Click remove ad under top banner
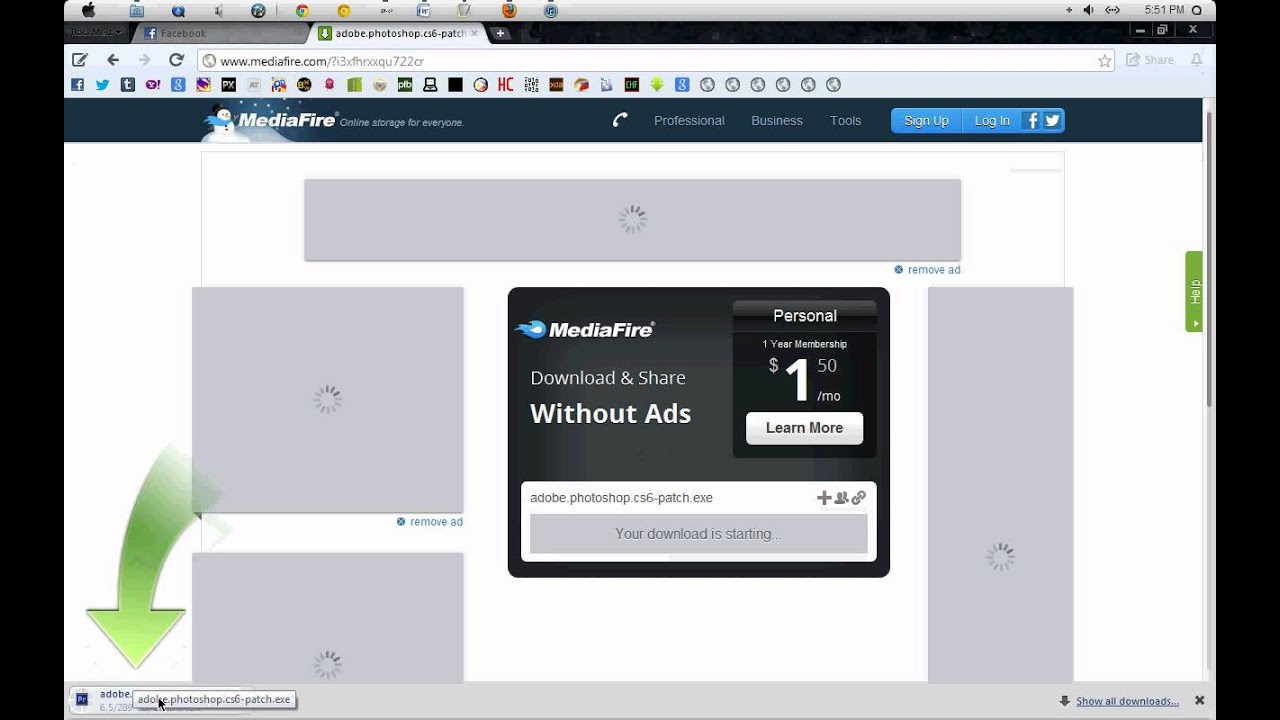 (927, 270)
